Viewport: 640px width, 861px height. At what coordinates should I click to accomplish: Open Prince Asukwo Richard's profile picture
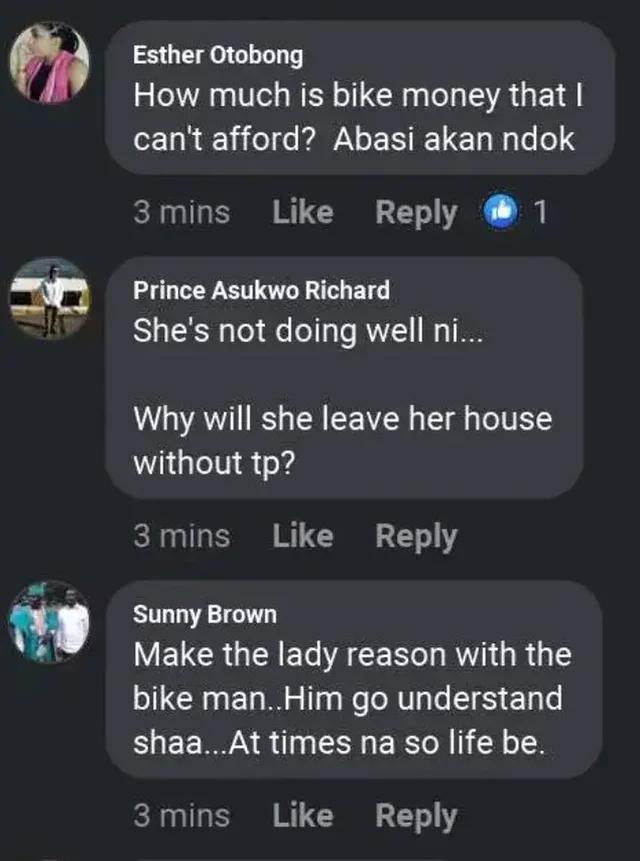[49, 299]
